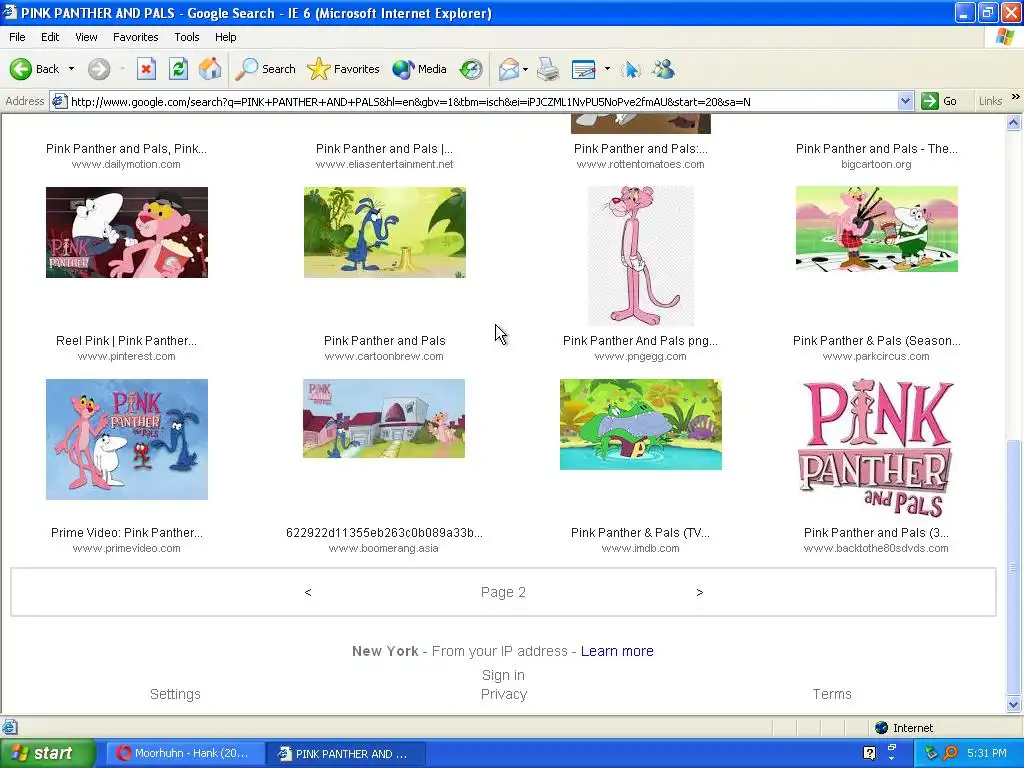
Task: Click the Forward arrow button
Action: coord(99,69)
